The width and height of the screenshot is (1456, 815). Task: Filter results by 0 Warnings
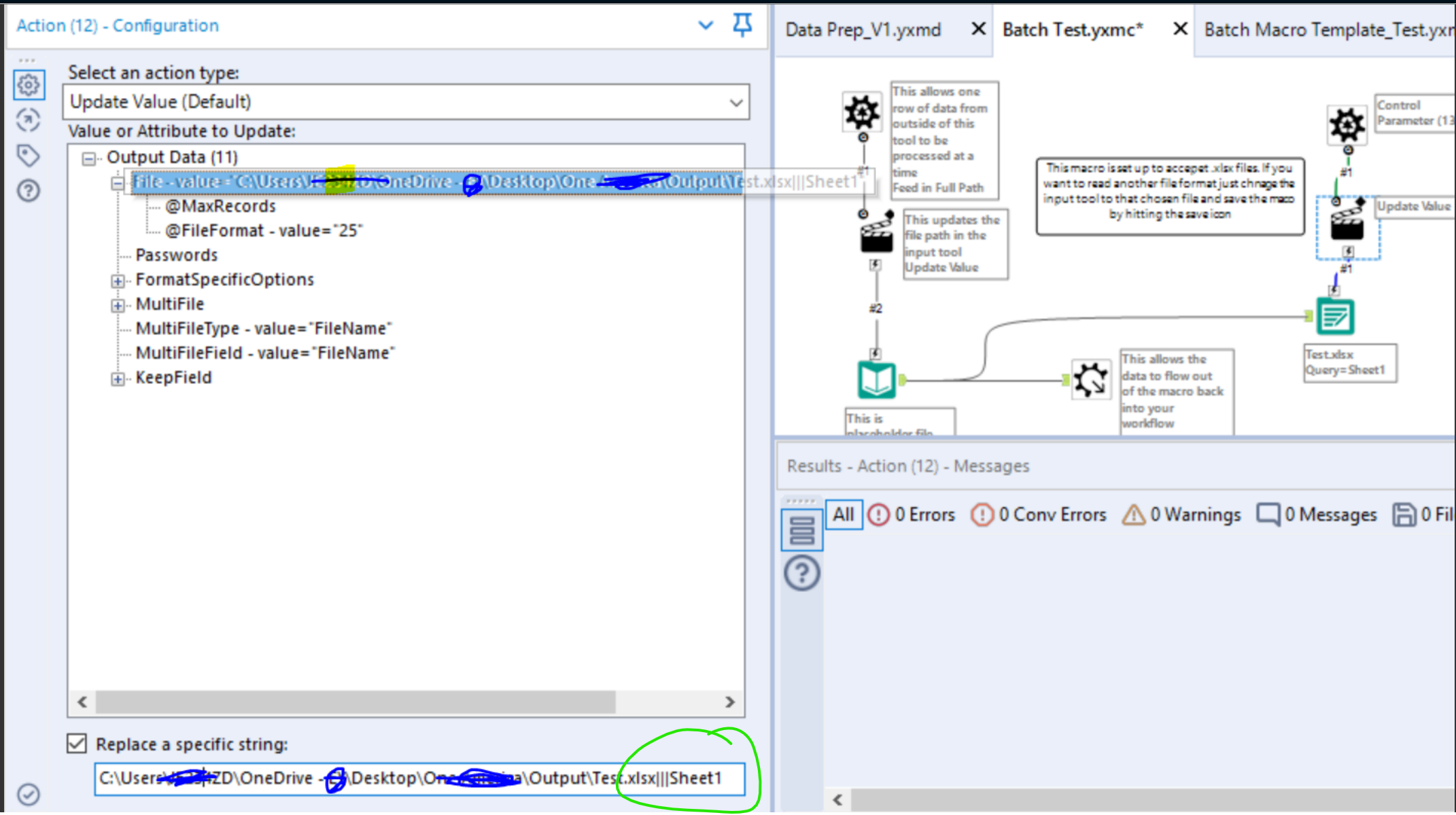pos(1181,515)
